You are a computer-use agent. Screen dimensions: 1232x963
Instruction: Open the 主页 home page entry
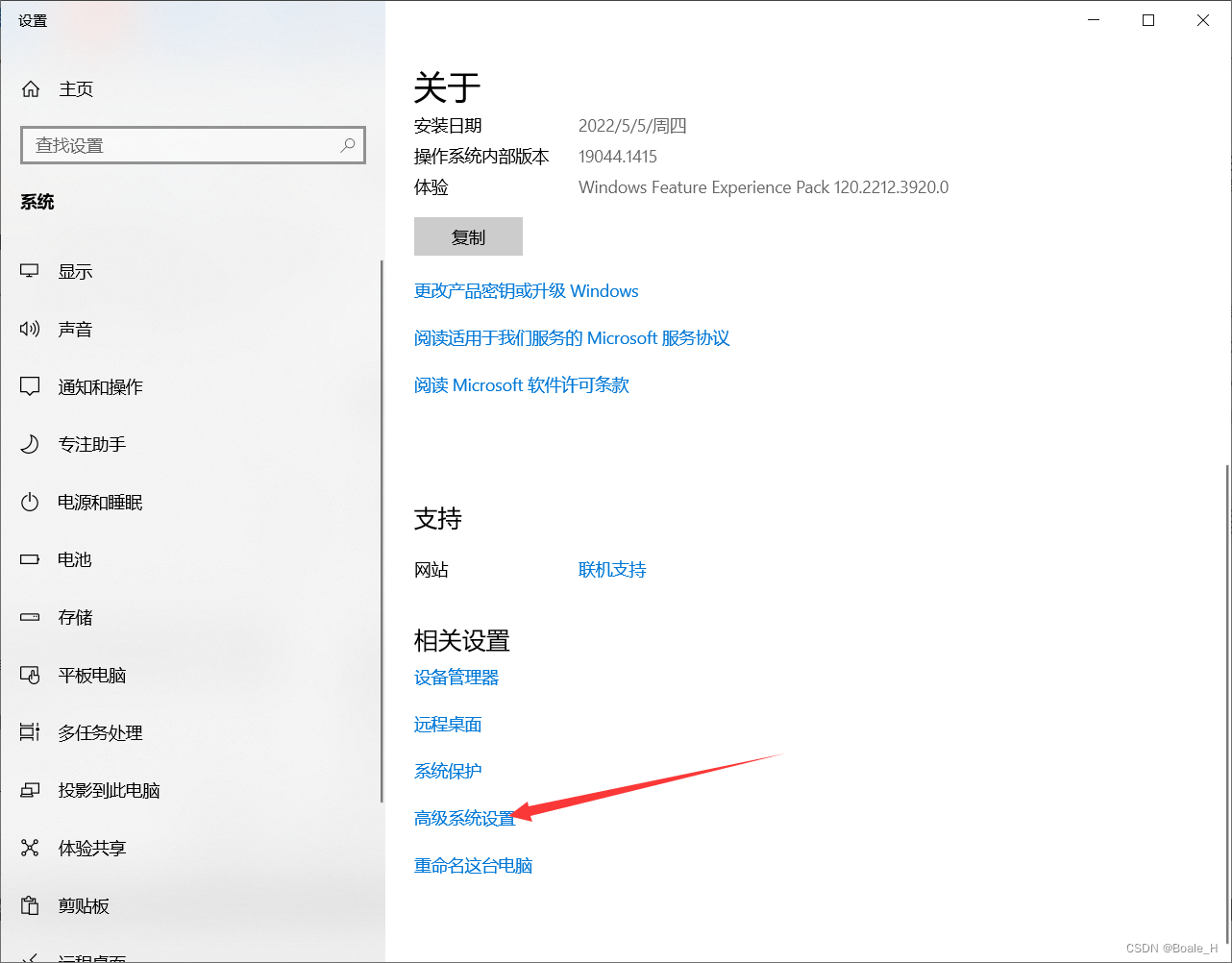pyautogui.click(x=76, y=89)
